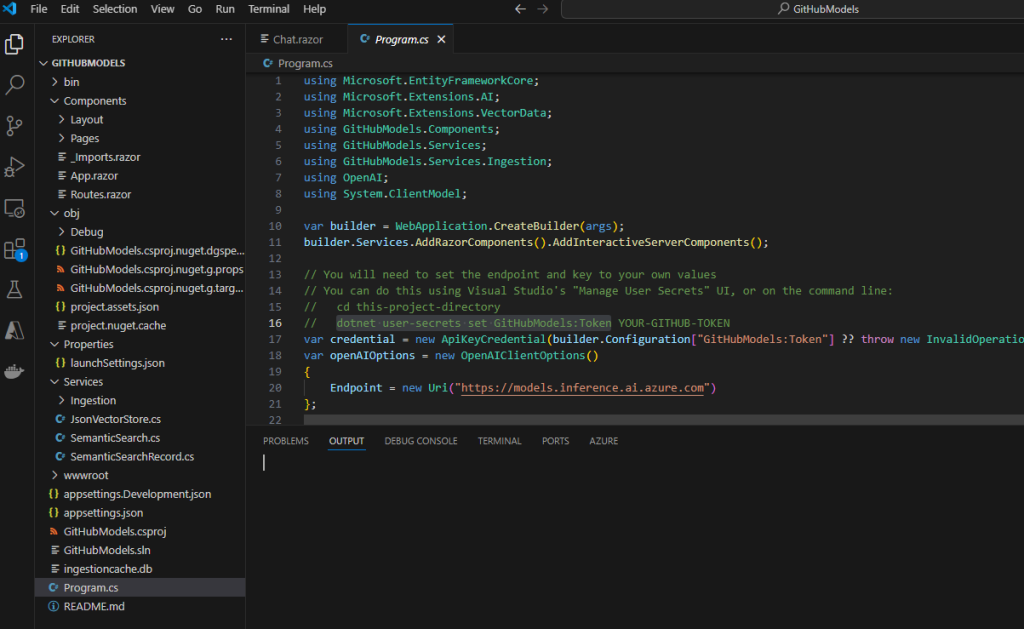Viewport: 1024px width, 629px height.
Task: Open Run and Debug view
Action: click(x=14, y=167)
